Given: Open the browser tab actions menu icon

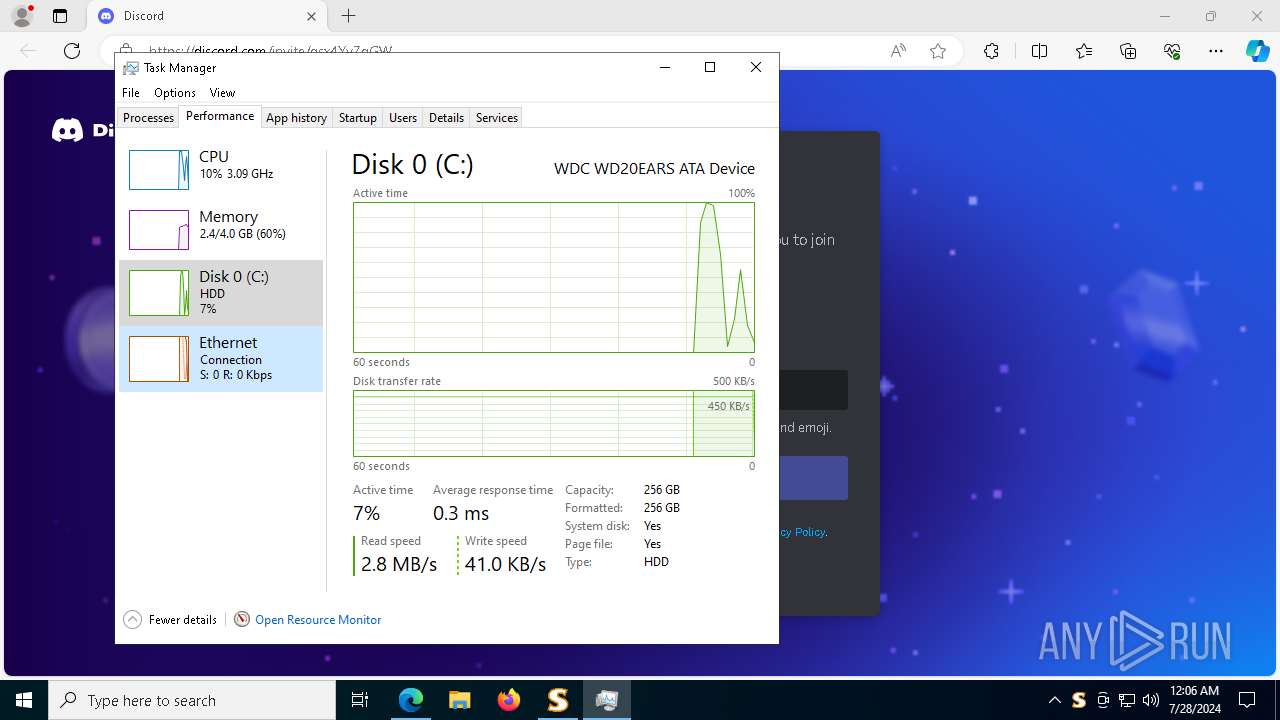Looking at the screenshot, I should (x=60, y=16).
